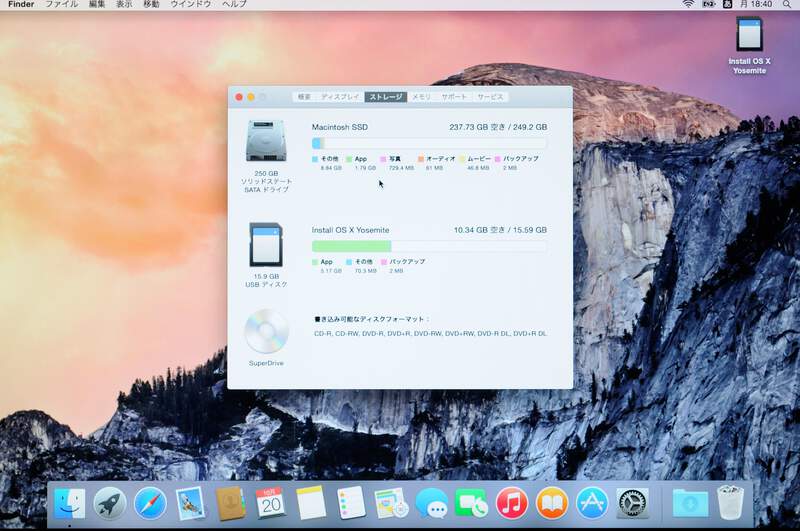Open Maps icon in Dock
This screenshot has width=800, height=531.
pos(391,503)
